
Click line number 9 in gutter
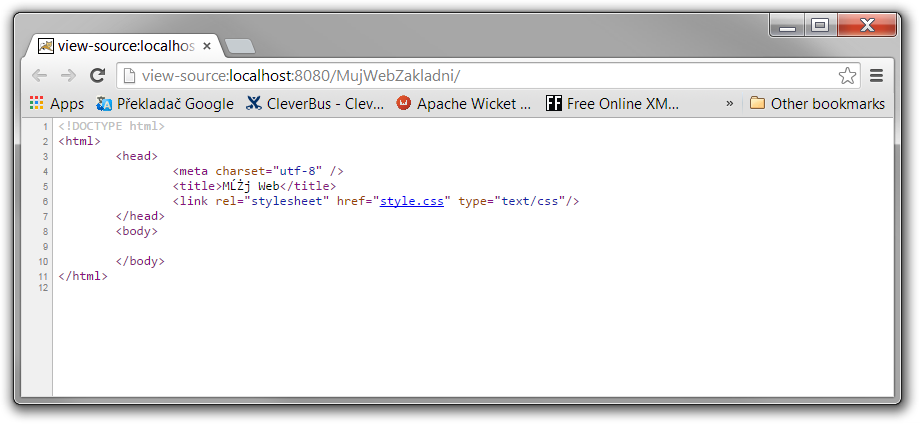[x=46, y=246]
